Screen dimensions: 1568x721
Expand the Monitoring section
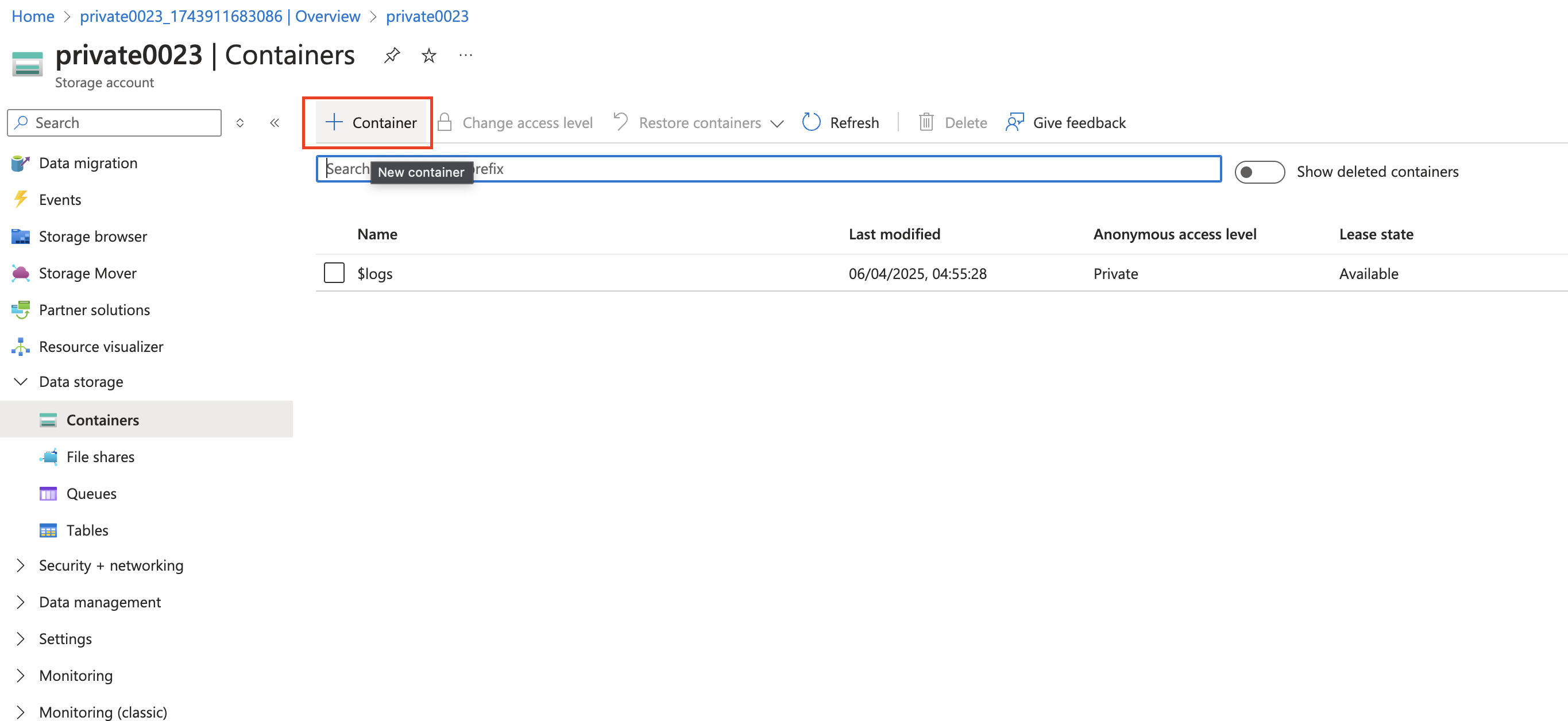point(21,676)
